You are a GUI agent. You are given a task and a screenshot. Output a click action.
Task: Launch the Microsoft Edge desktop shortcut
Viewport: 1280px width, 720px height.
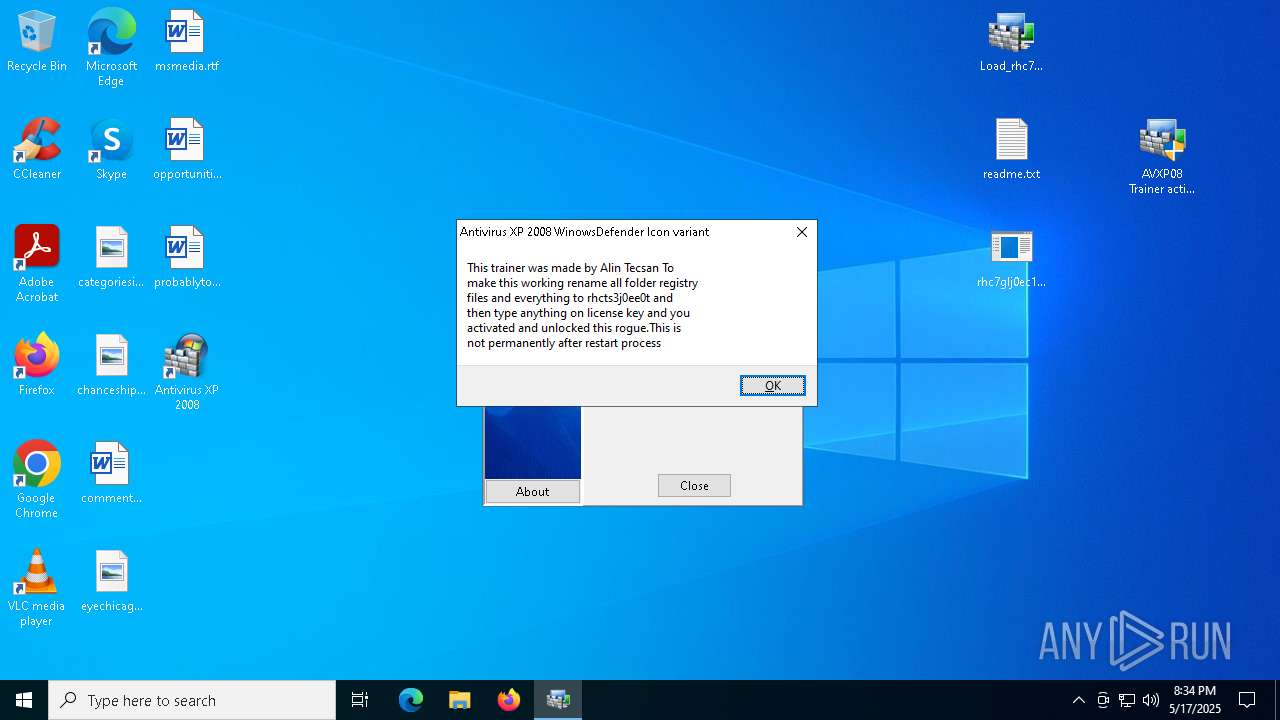(111, 48)
